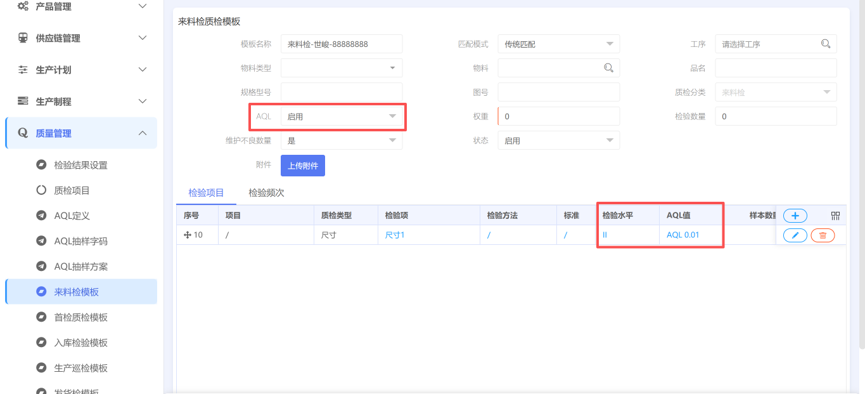The height and width of the screenshot is (394, 865).
Task: Click the 权重 input field
Action: coord(558,116)
